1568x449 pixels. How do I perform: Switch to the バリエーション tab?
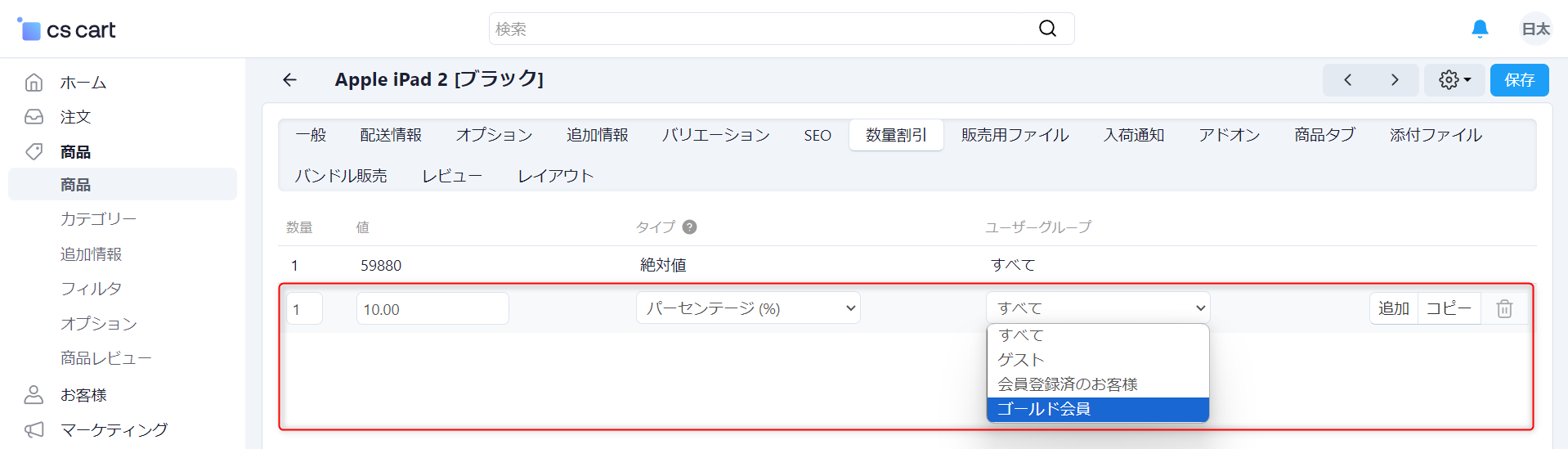click(x=716, y=135)
